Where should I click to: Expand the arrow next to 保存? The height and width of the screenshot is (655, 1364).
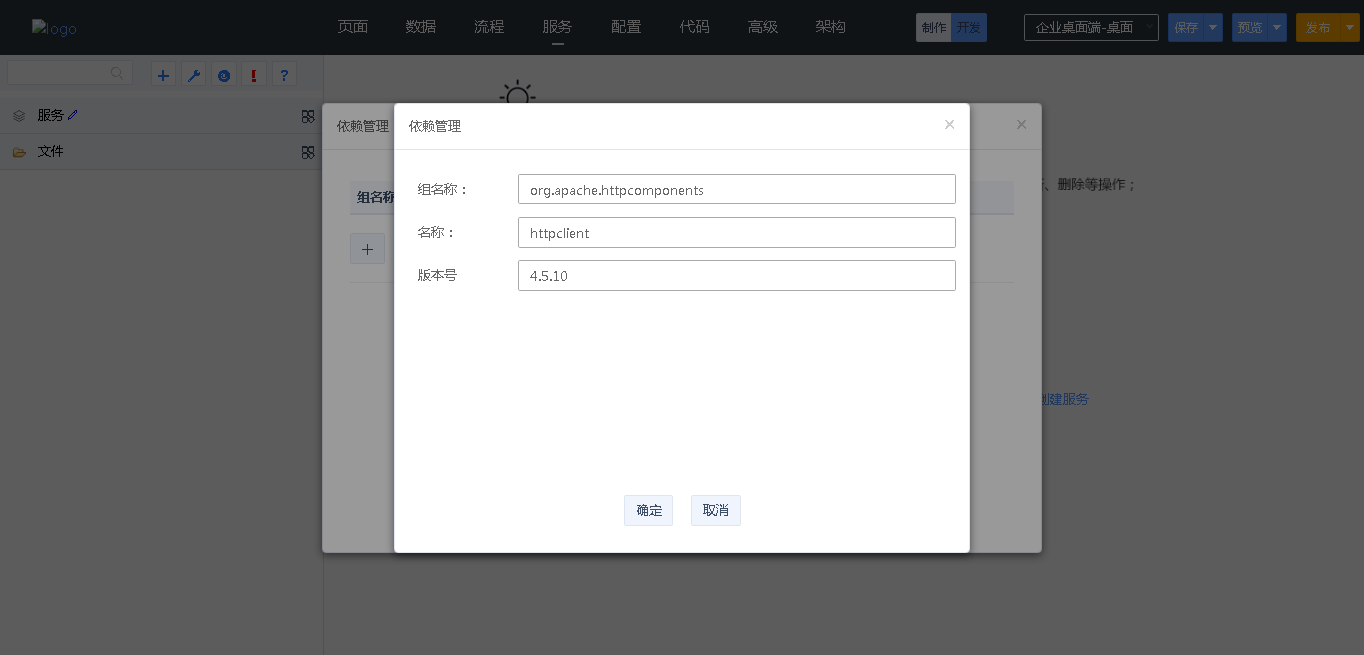tap(1213, 28)
